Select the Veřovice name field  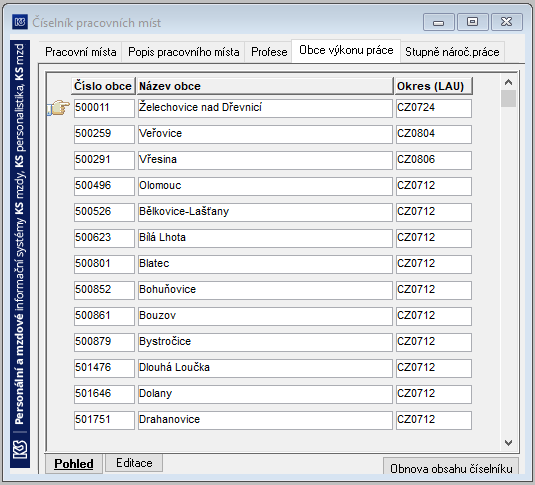click(x=265, y=134)
